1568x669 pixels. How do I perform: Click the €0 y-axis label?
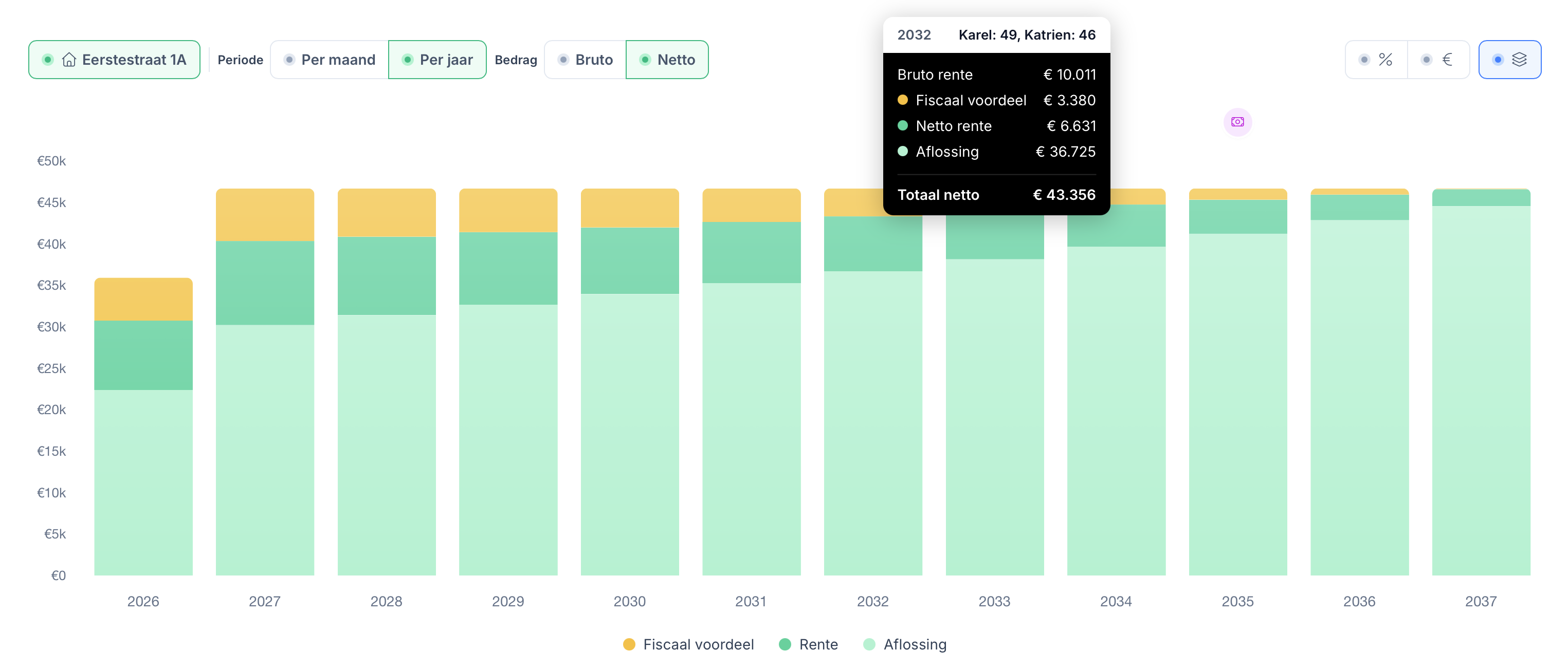tap(59, 575)
